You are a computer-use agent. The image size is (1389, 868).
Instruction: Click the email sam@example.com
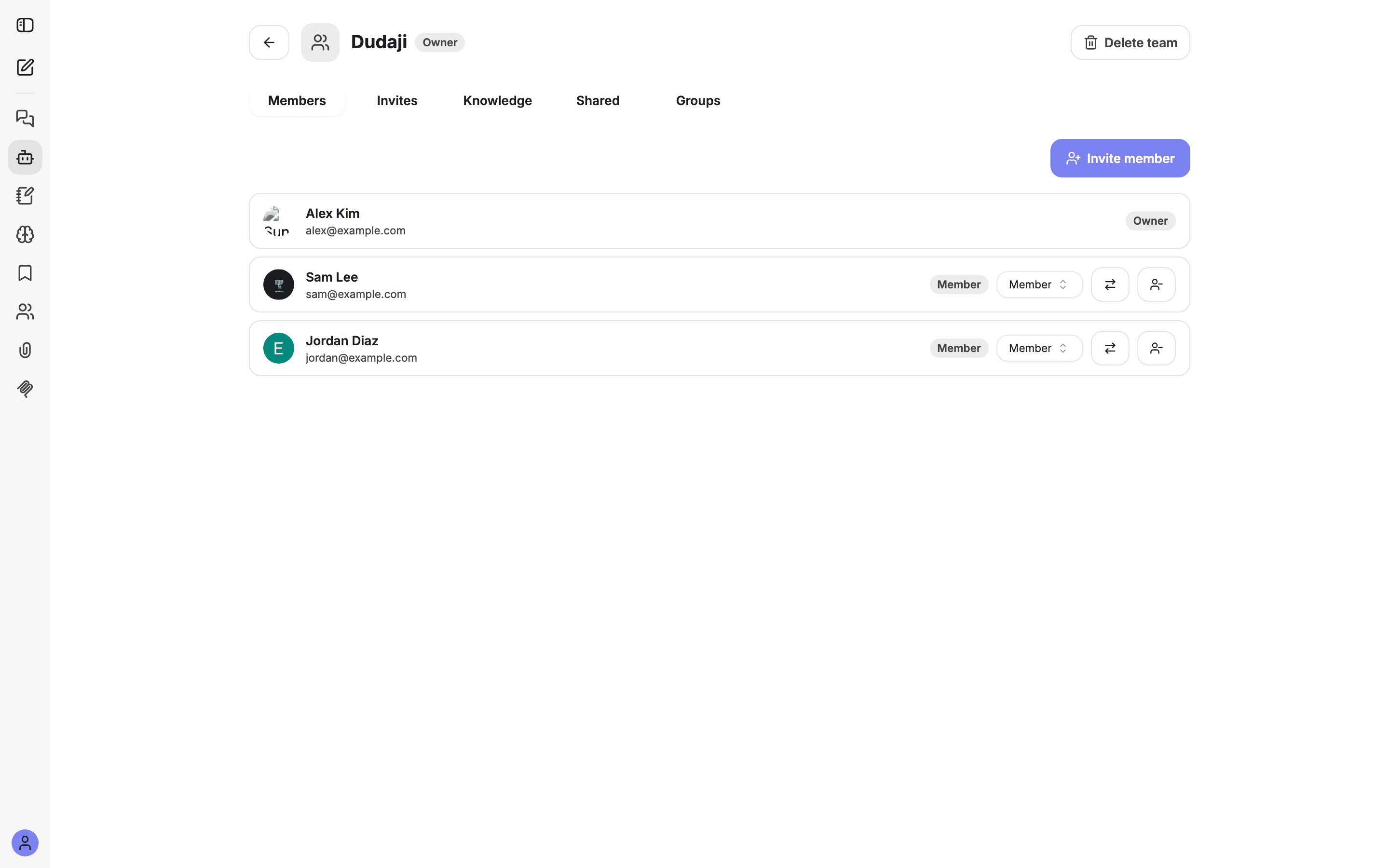pyautogui.click(x=356, y=295)
